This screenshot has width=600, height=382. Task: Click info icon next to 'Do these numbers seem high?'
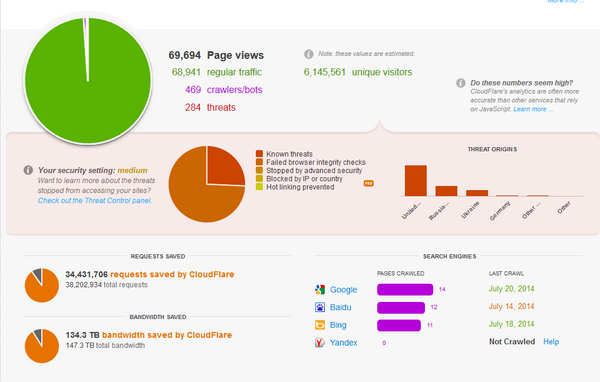click(x=461, y=83)
